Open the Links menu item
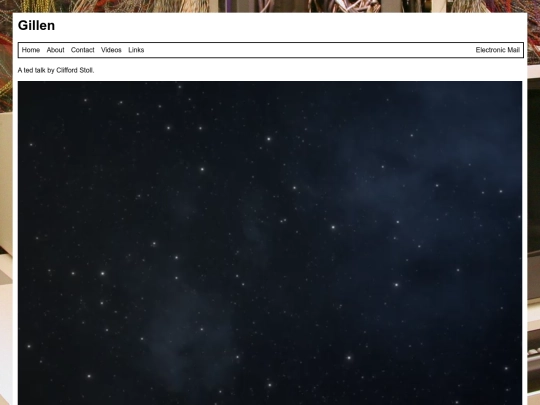 coord(136,50)
